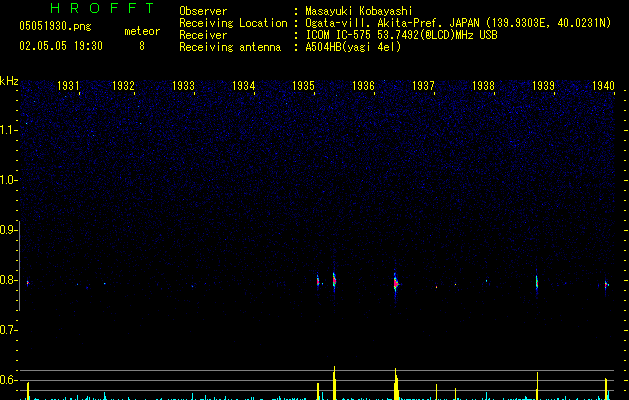
Task: Click the kHz axis unit label
Action: [x=9, y=81]
